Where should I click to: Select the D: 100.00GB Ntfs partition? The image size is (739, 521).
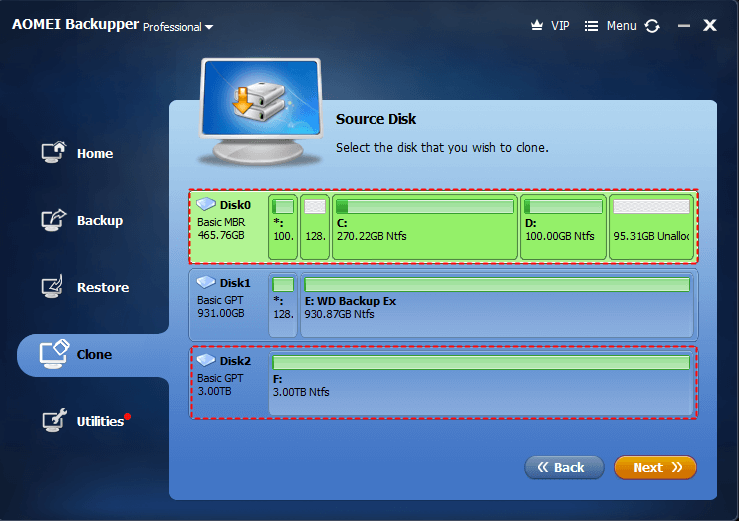(x=563, y=227)
